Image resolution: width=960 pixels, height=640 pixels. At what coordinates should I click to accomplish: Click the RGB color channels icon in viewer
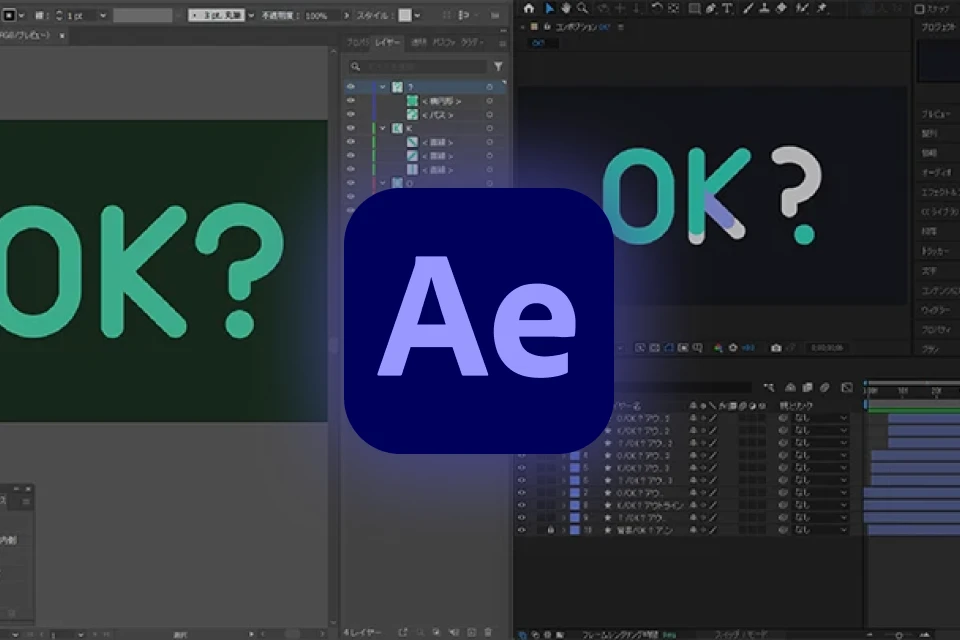[718, 348]
